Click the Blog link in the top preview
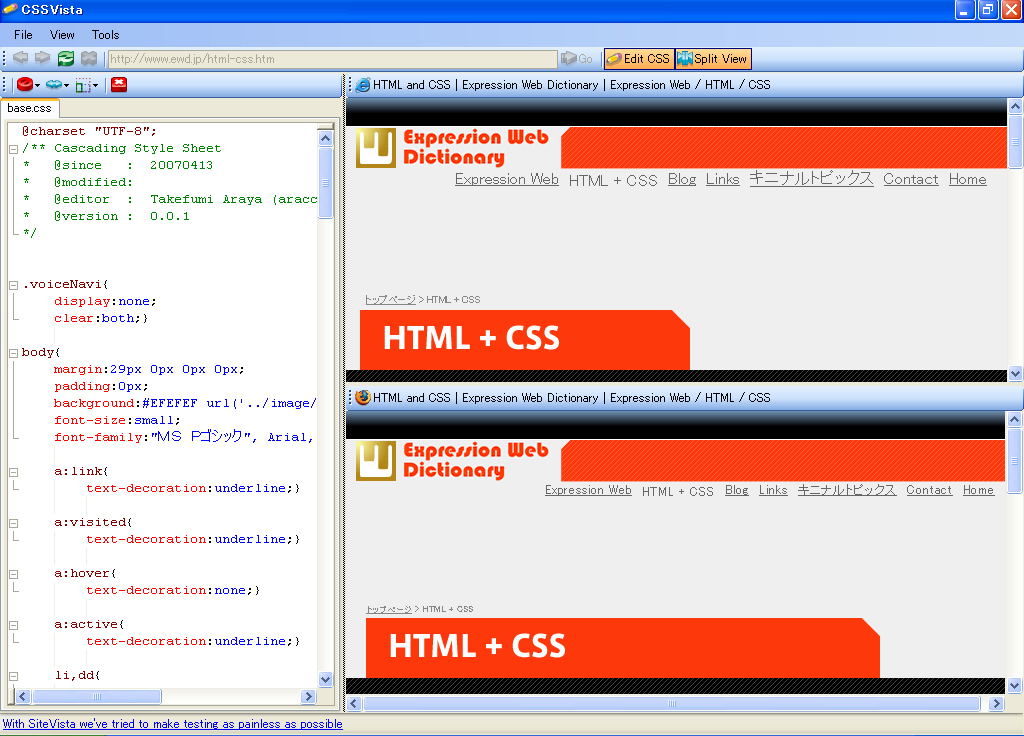 (682, 179)
